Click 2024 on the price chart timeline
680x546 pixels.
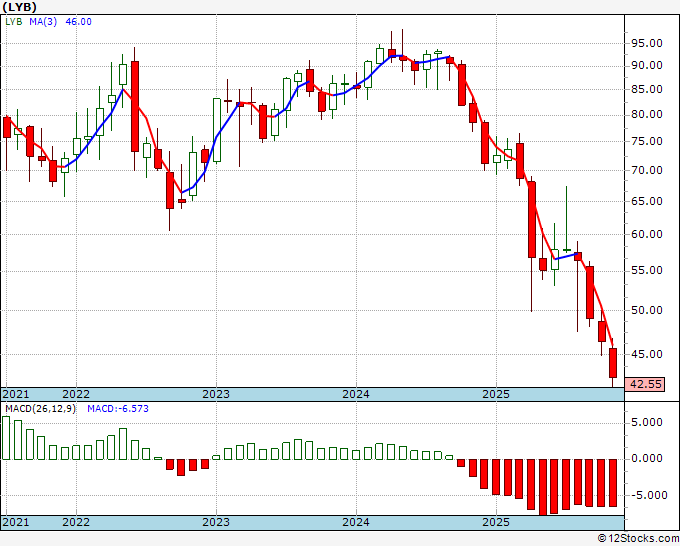point(356,395)
